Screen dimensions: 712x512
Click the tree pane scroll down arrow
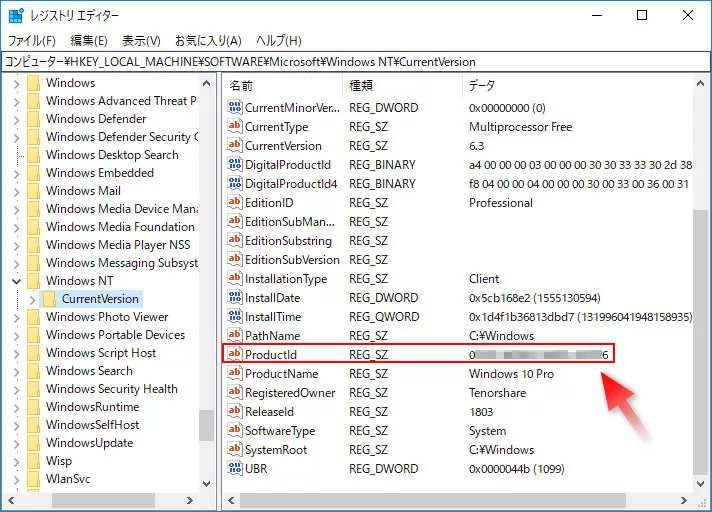[x=207, y=483]
